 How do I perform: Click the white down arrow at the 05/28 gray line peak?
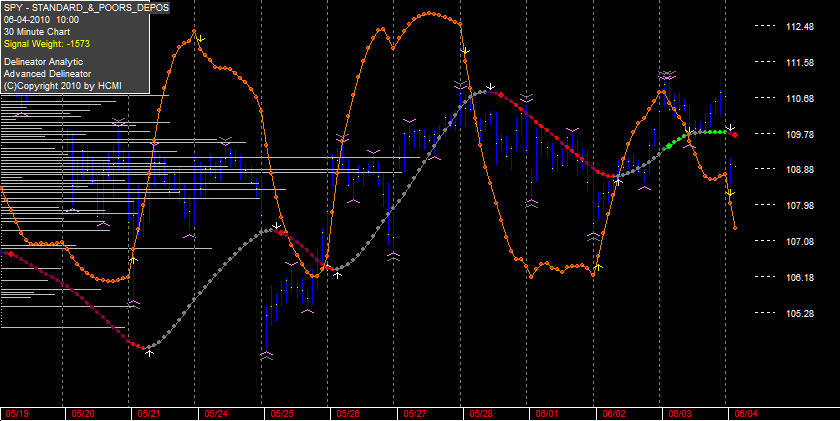(x=490, y=86)
